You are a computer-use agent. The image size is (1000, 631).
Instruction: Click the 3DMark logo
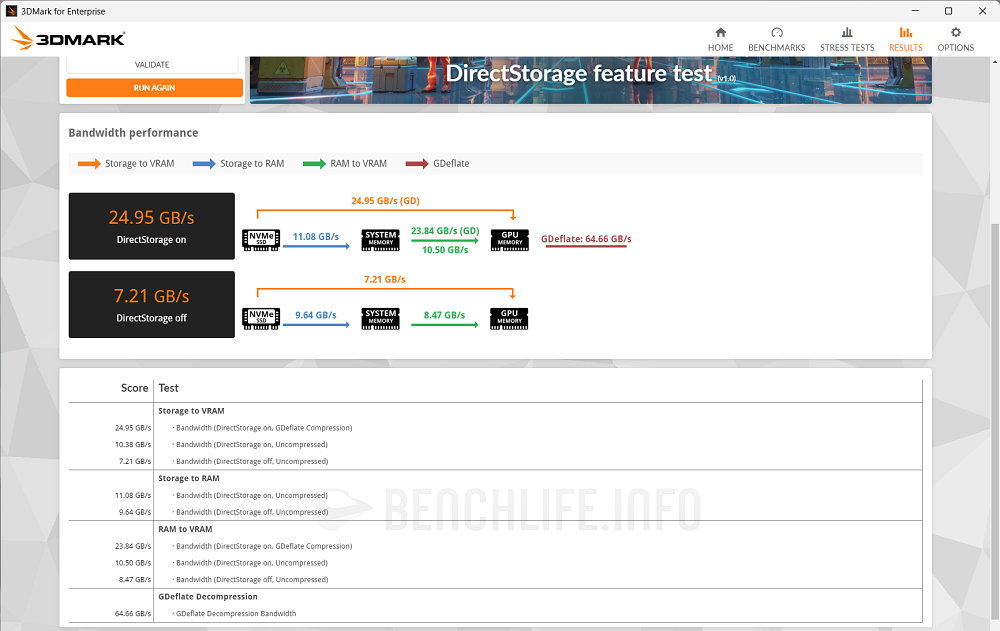click(68, 38)
